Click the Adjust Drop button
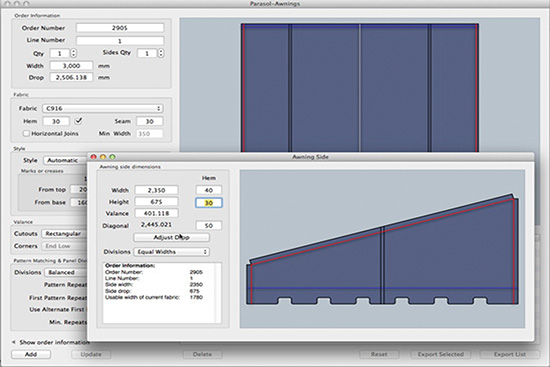The image size is (550, 367). (x=172, y=238)
